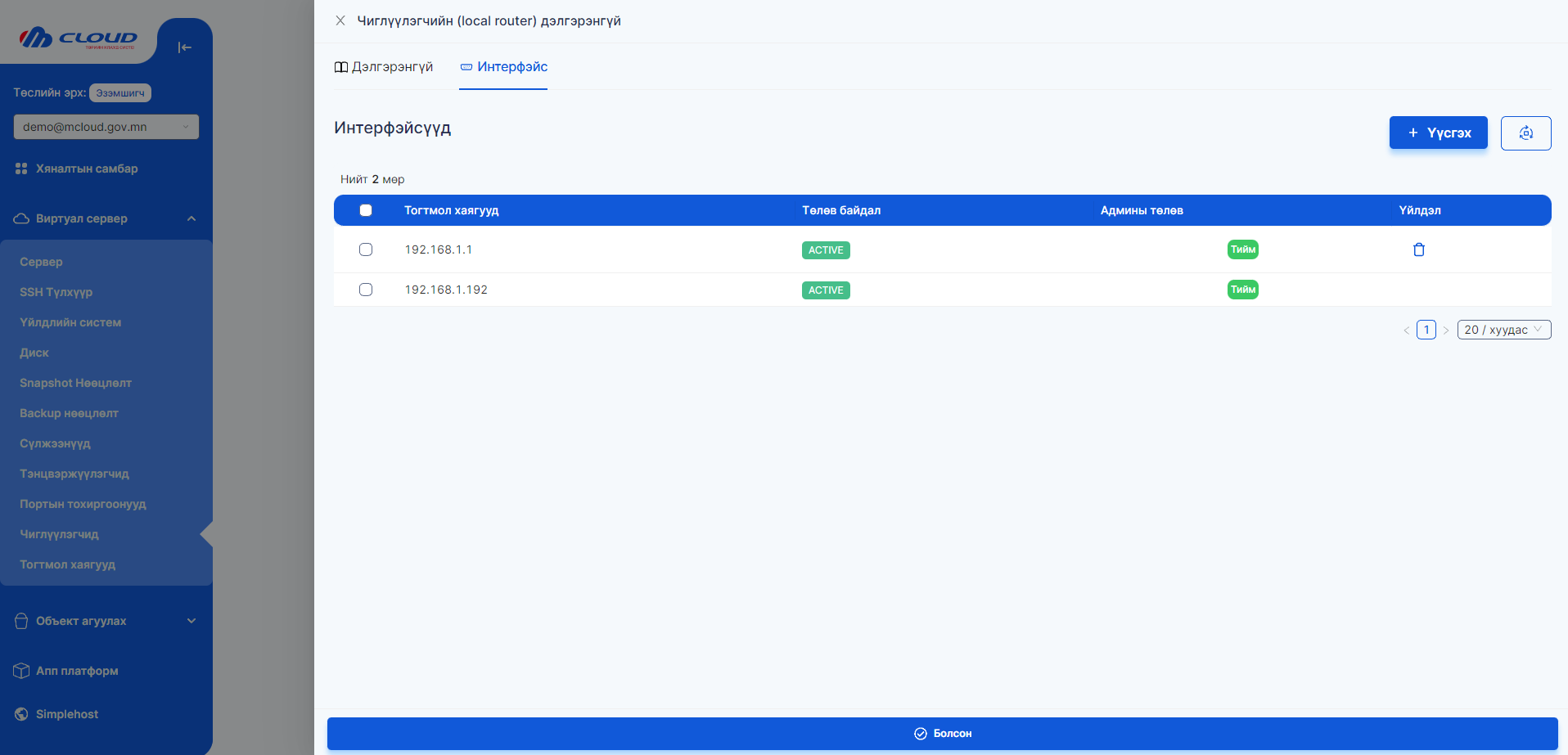1568x755 pixels.
Task: Switch to the Дэлгэрэнгүй tab
Action: click(x=384, y=67)
